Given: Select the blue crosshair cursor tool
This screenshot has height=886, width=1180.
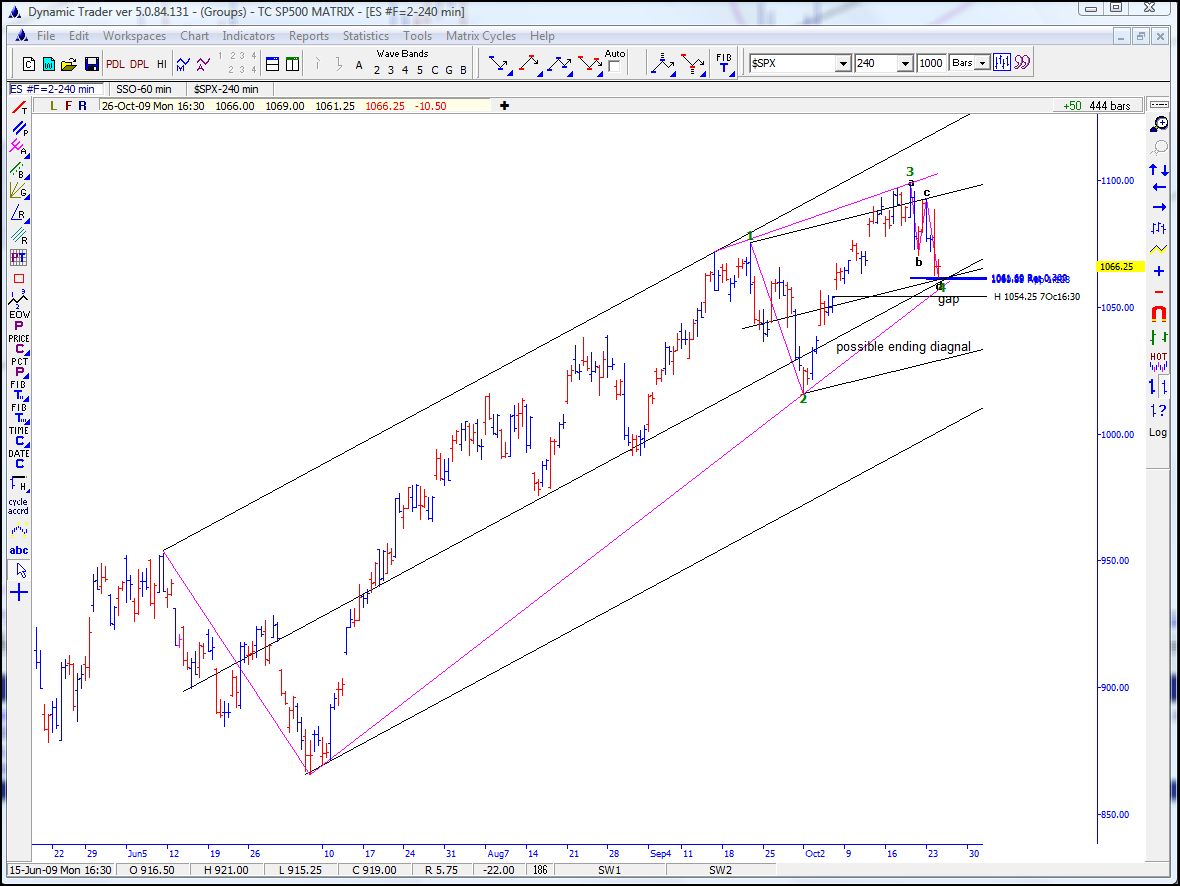Looking at the screenshot, I should (x=19, y=592).
